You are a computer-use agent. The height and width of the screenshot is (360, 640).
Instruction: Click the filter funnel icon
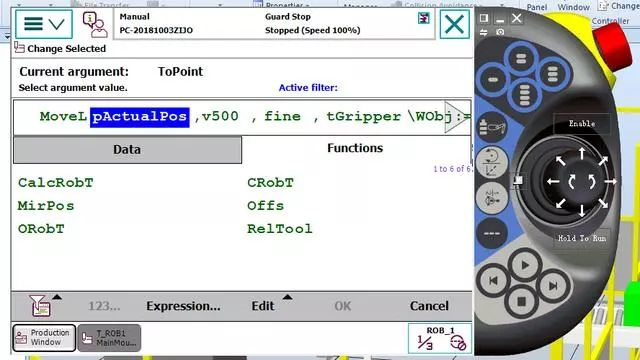(40, 306)
